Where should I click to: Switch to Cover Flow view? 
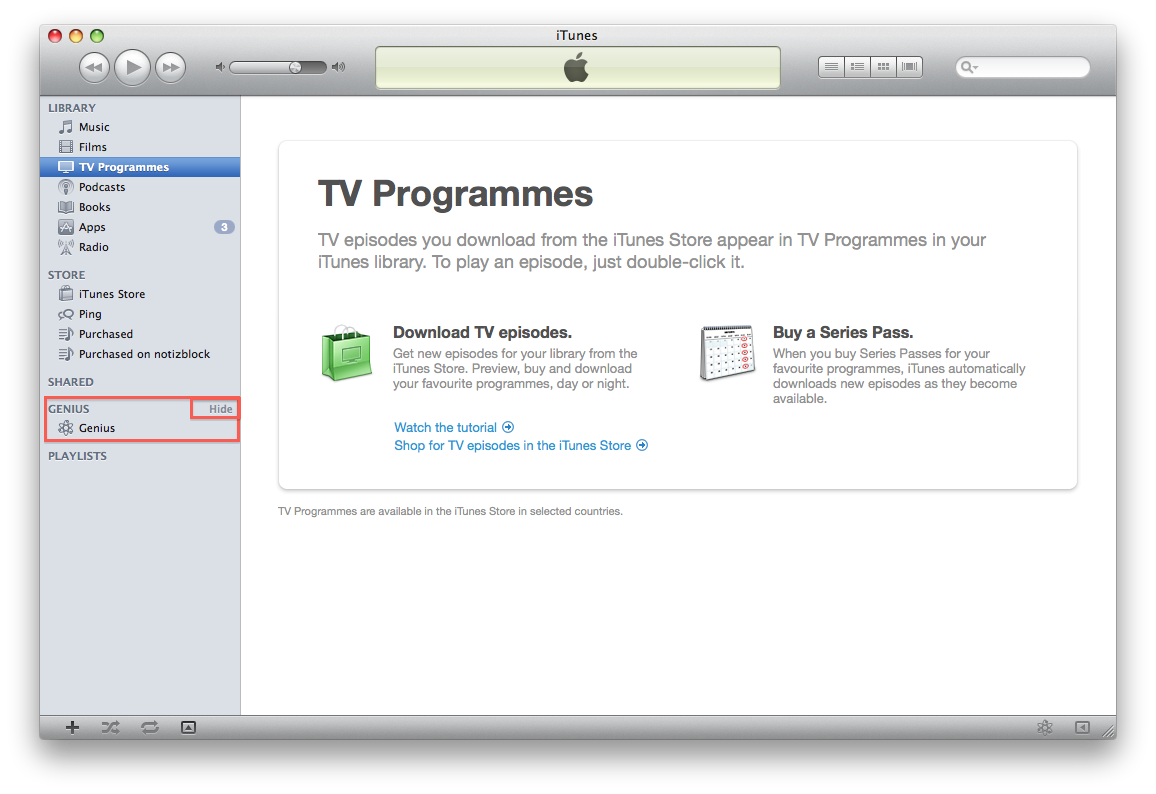tap(910, 67)
